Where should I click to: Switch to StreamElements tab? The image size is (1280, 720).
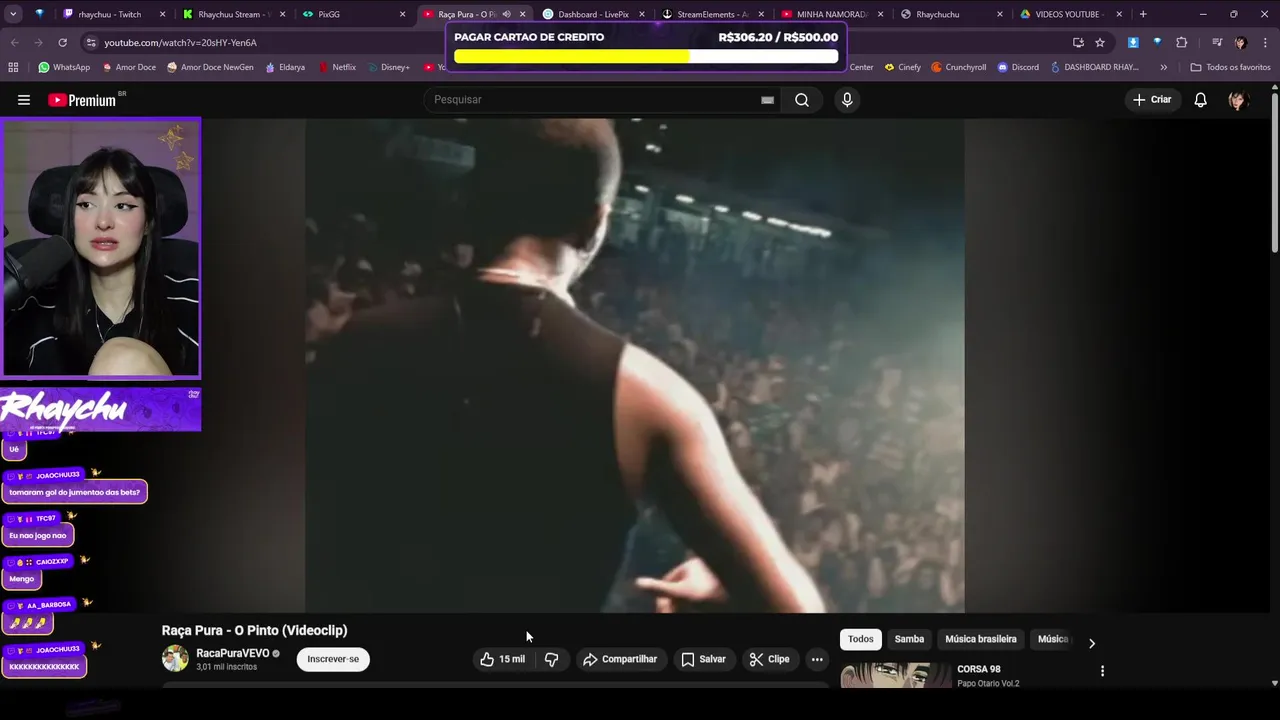[712, 14]
